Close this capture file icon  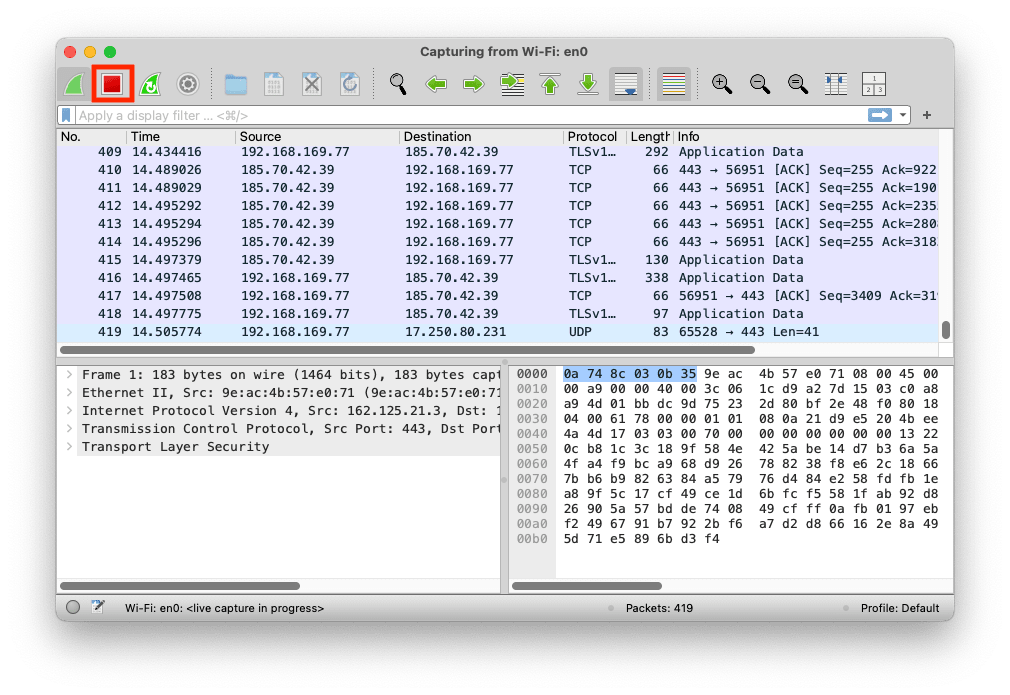click(312, 84)
